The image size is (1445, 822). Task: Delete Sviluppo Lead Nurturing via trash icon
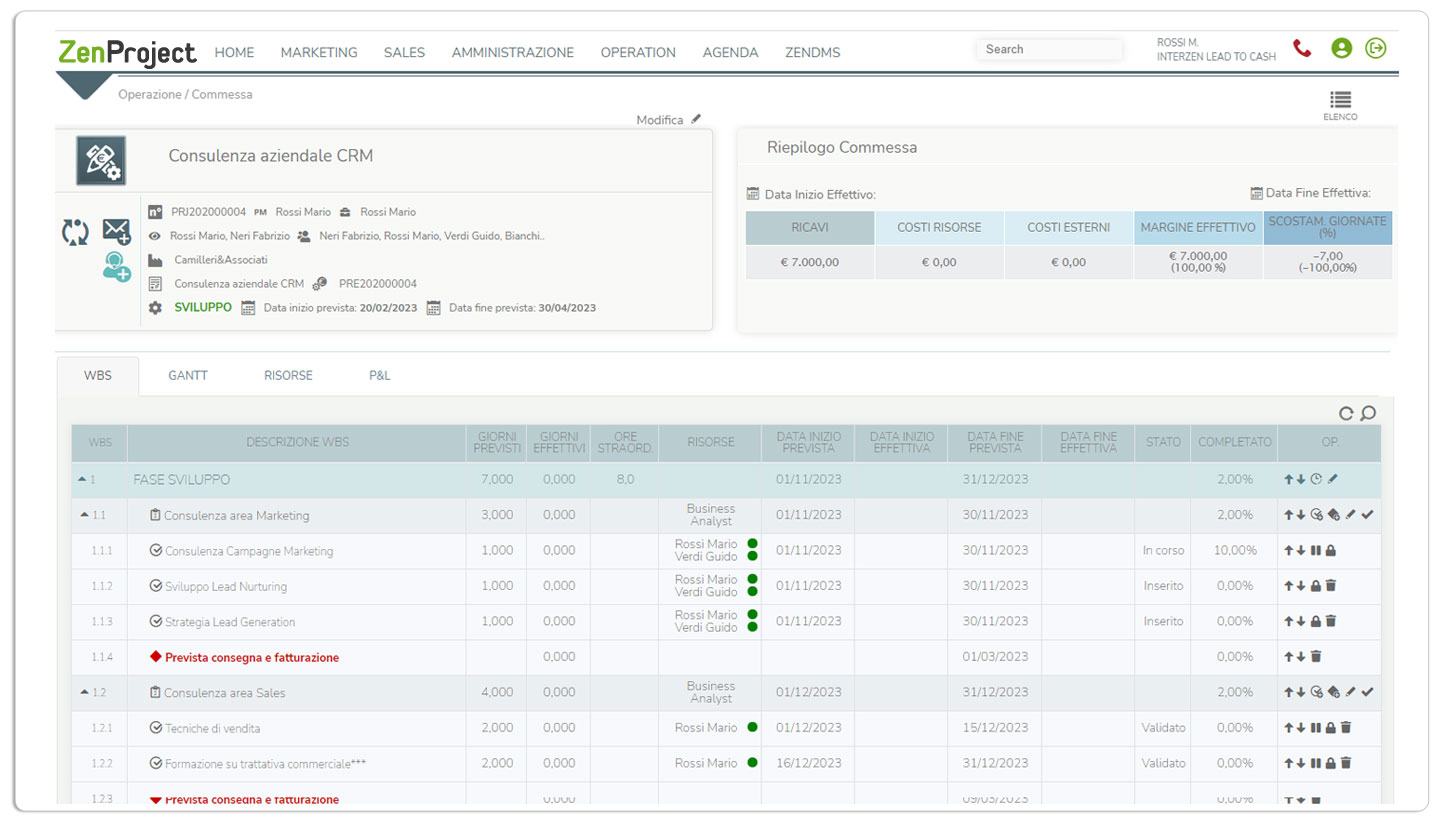coord(1331,586)
